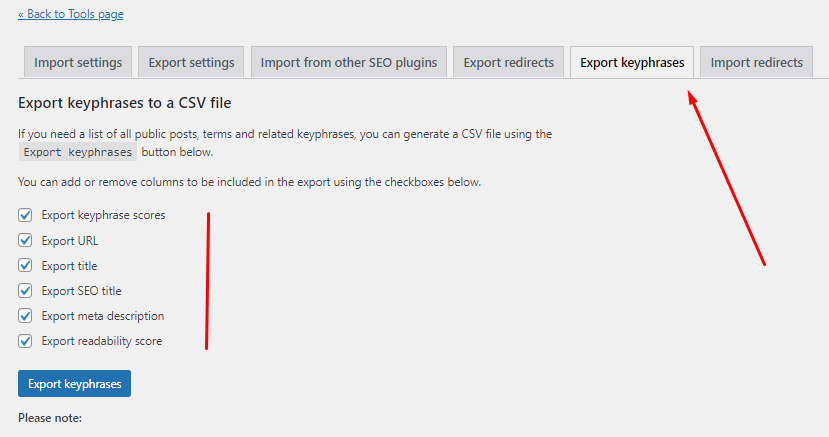Viewport: 829px width, 437px height.
Task: Switch to the Import settings tab
Action: click(x=78, y=62)
